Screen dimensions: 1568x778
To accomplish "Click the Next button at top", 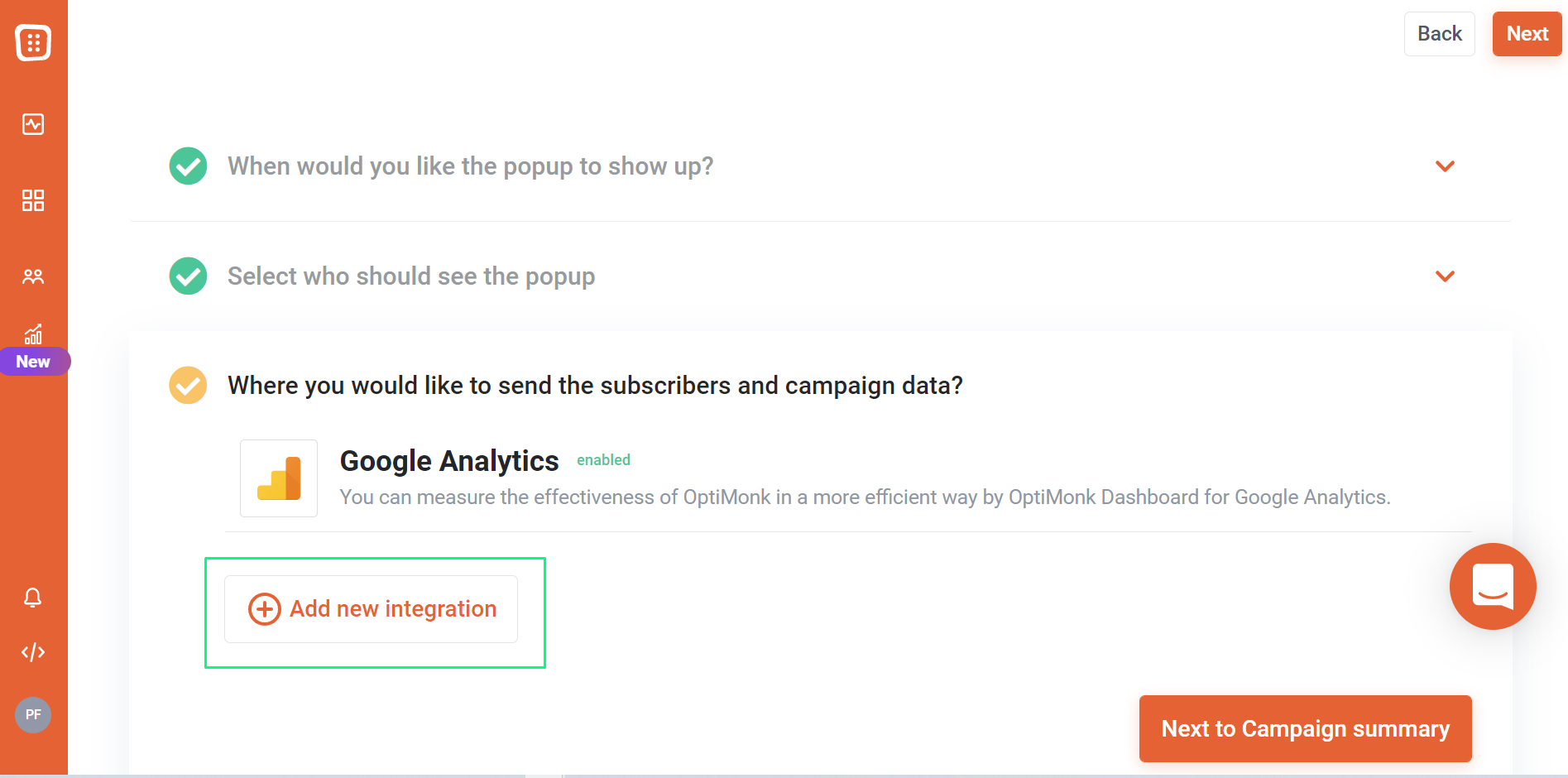I will [1527, 34].
